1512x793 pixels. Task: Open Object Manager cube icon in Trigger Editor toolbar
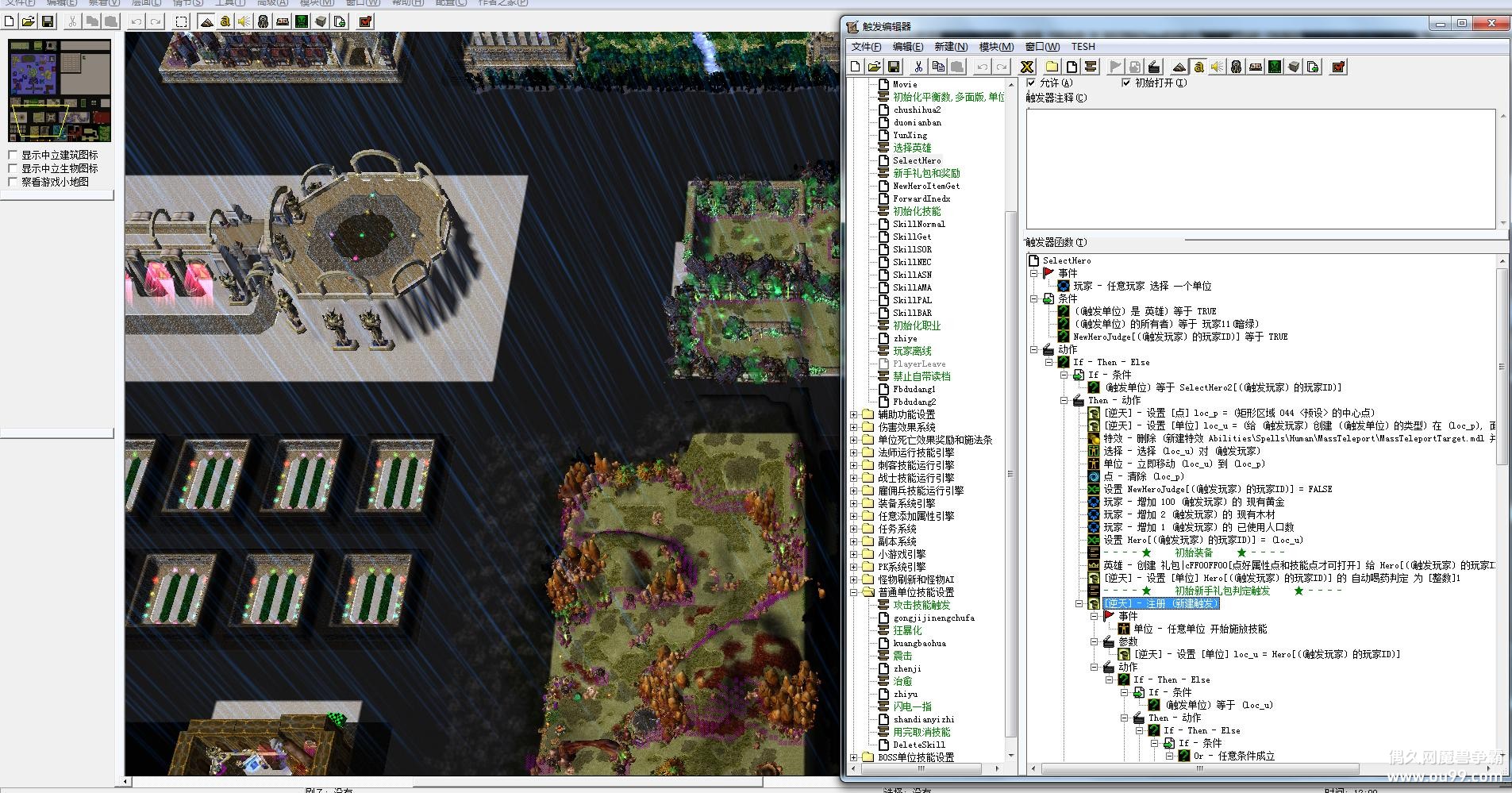(1294, 67)
